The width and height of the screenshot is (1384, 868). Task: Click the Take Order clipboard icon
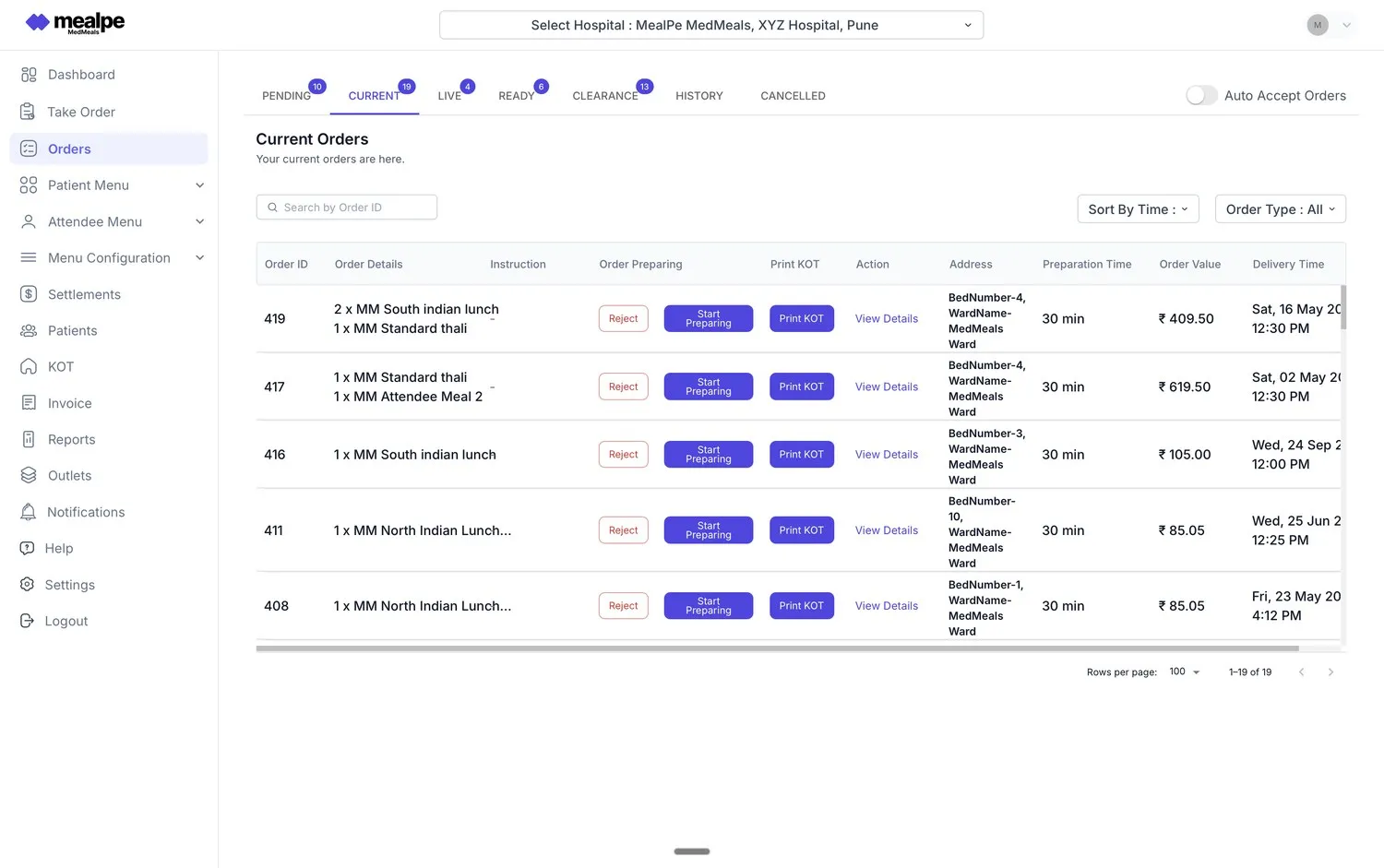pyautogui.click(x=29, y=112)
